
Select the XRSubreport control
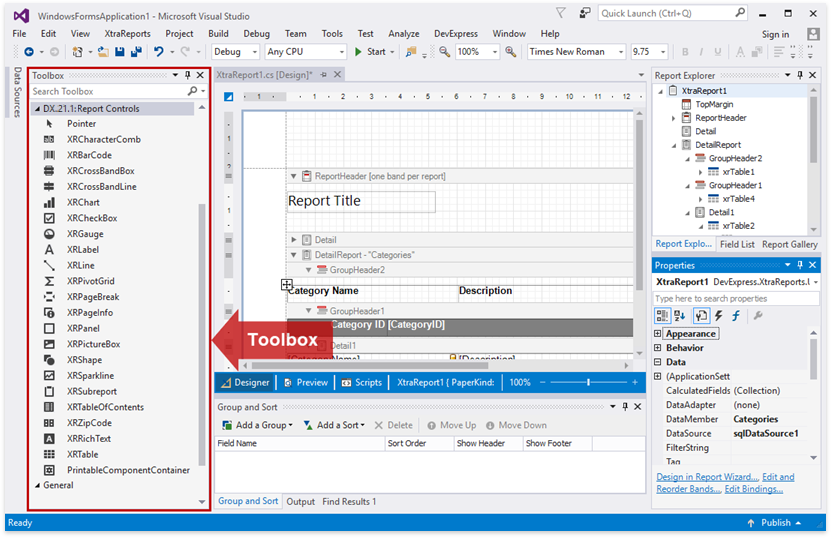(92, 392)
